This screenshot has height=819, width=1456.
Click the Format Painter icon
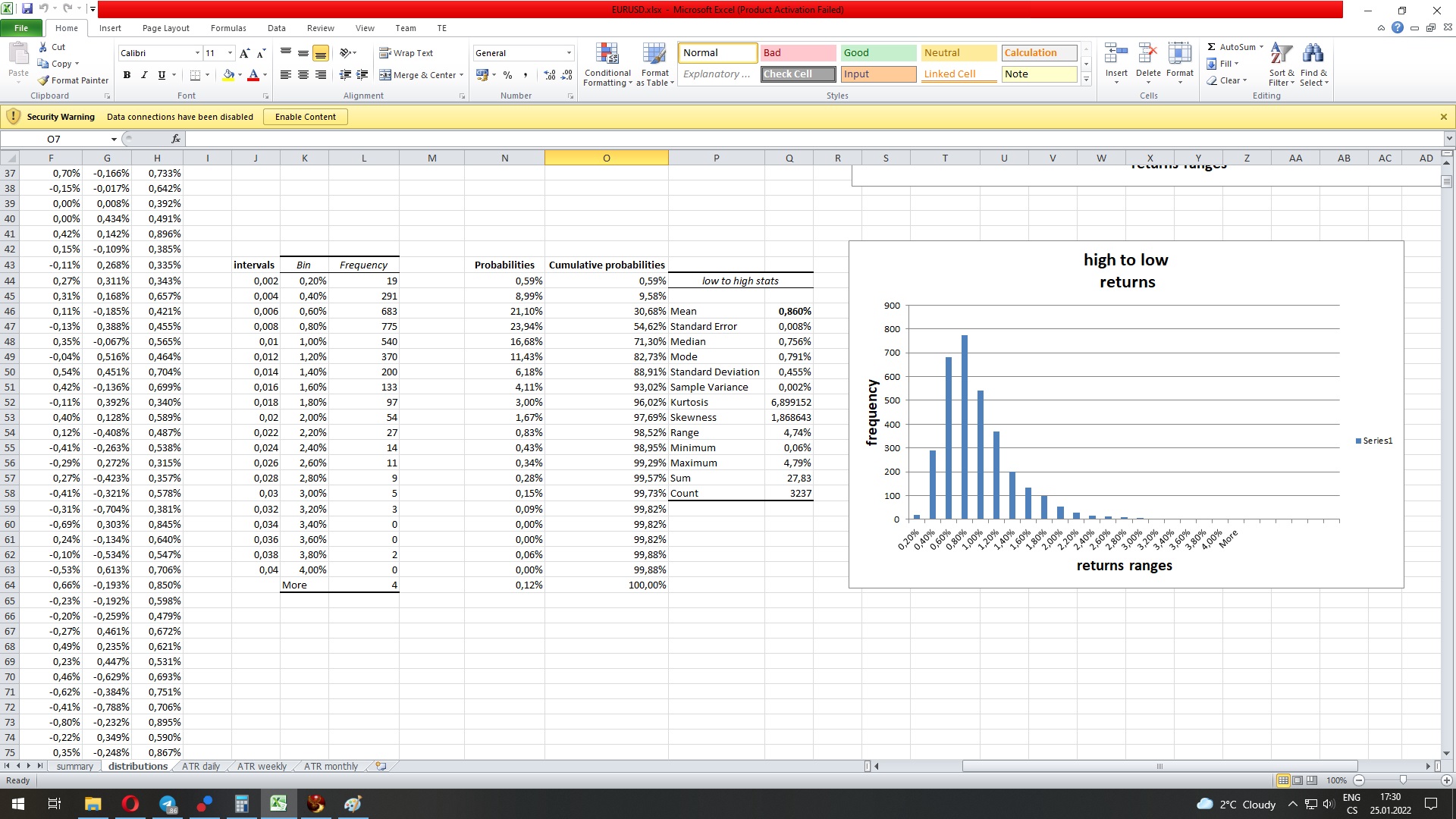click(44, 80)
